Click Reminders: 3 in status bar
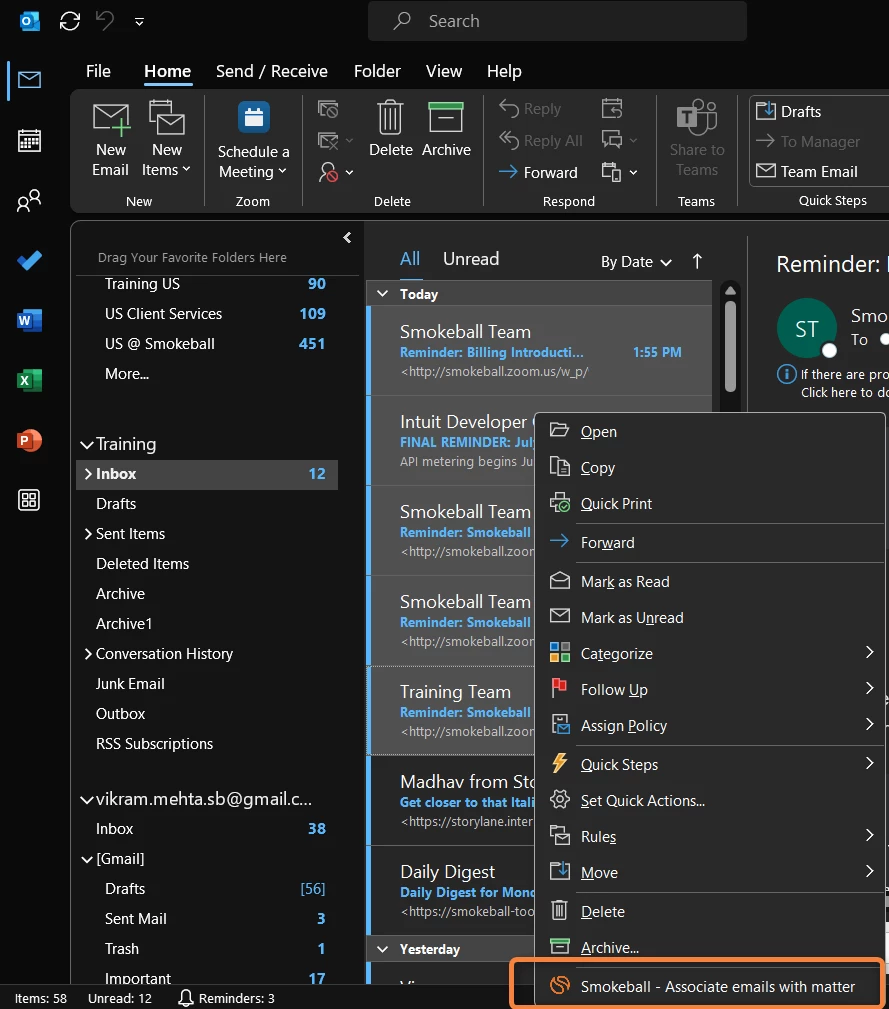This screenshot has width=889, height=1009. tap(226, 998)
